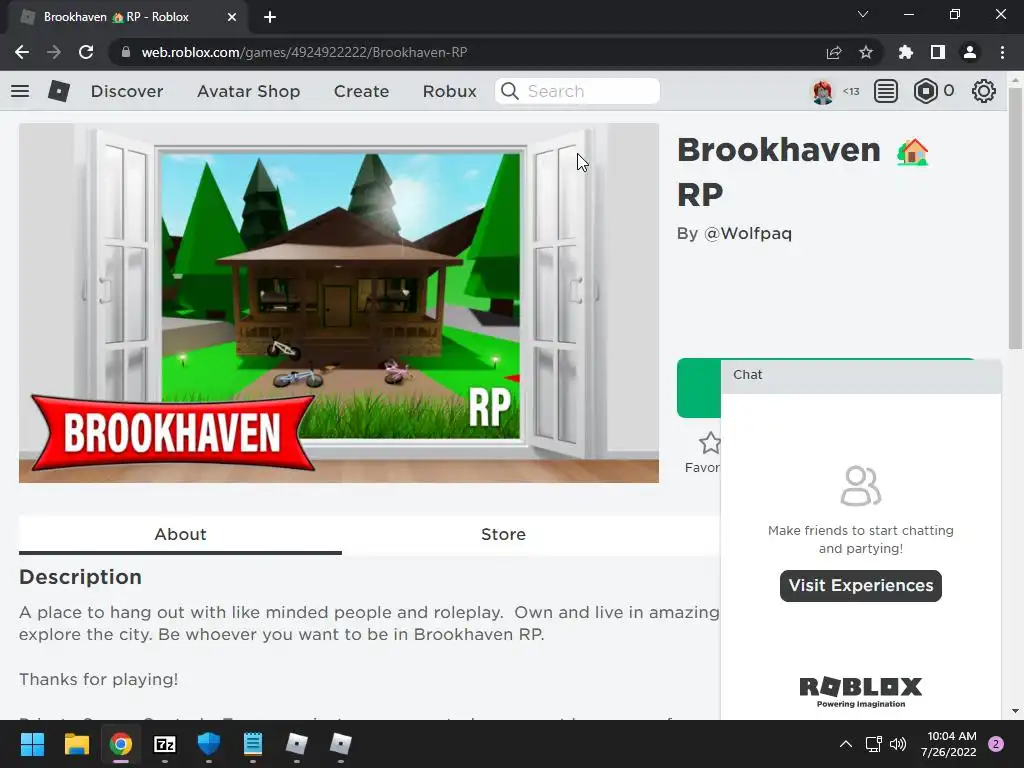The image size is (1024, 768).
Task: Click the Roblox logo home icon
Action: (59, 91)
